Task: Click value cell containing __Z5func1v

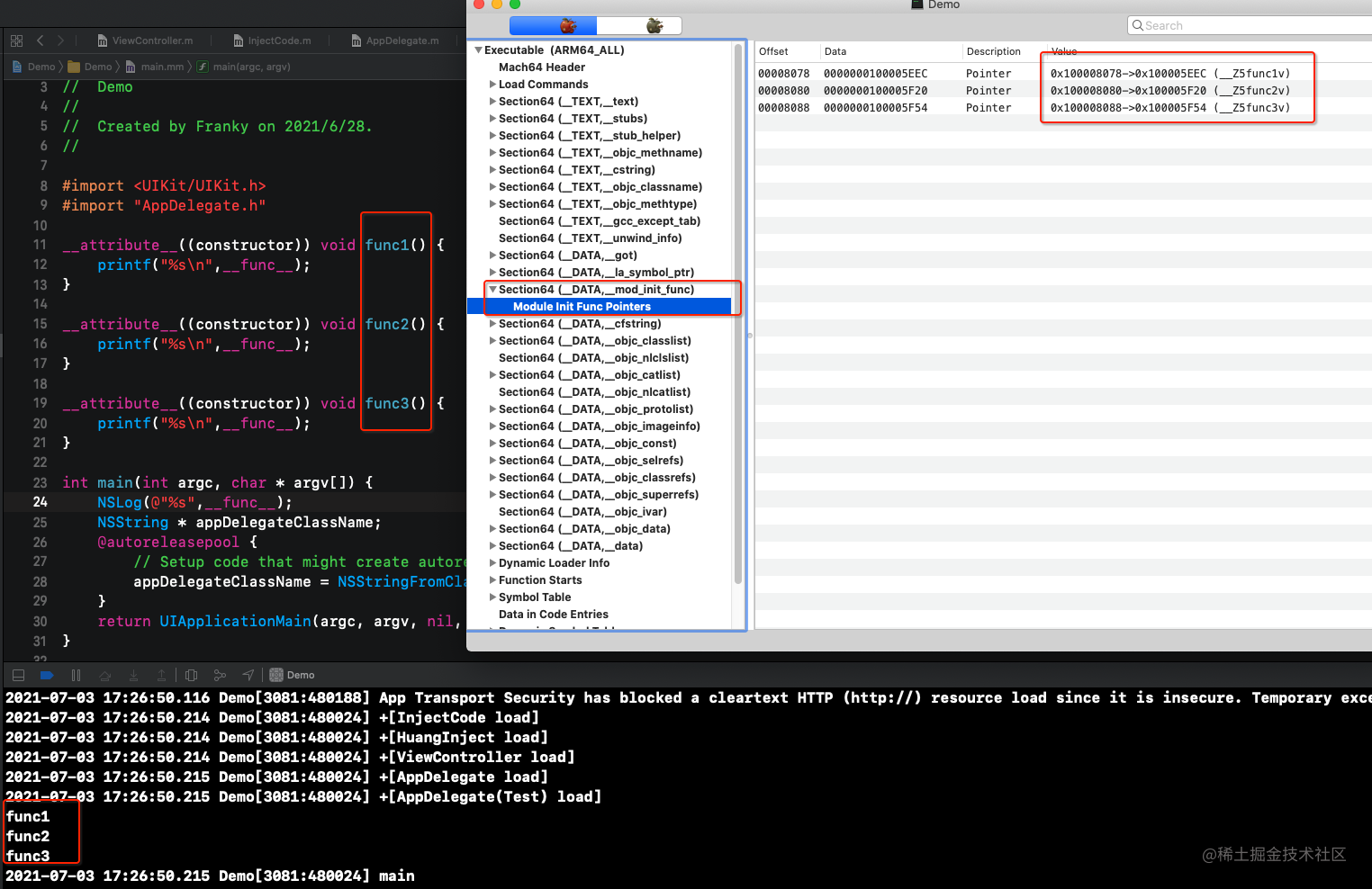Action: [1170, 74]
